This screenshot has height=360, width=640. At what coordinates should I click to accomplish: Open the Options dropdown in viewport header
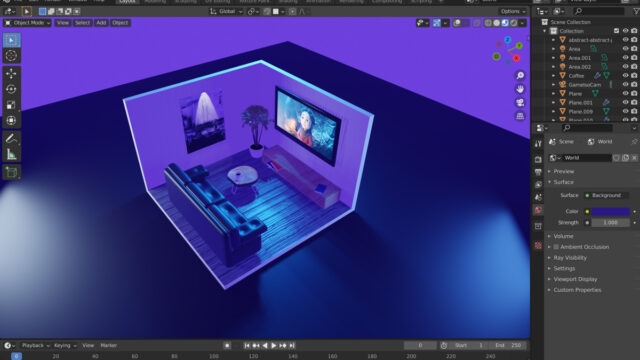tap(513, 11)
